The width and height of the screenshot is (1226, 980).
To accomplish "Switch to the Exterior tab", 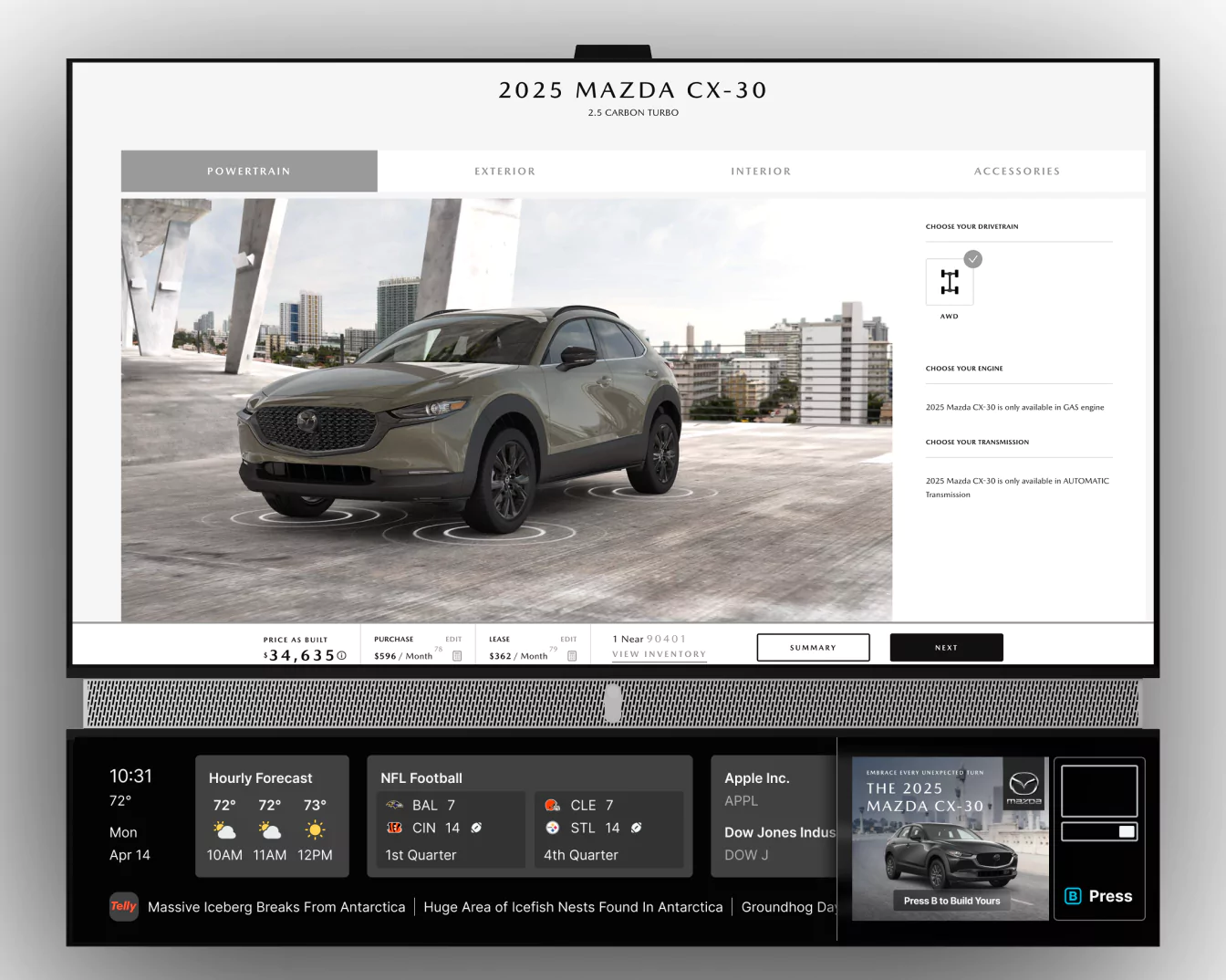I will [x=505, y=171].
